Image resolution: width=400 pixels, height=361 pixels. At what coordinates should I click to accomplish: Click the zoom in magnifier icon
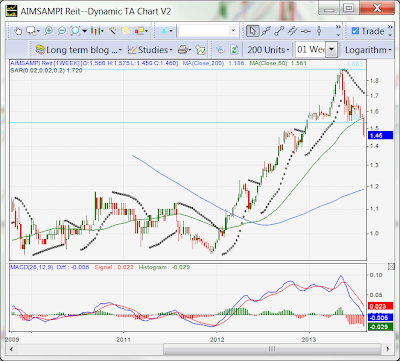[49, 31]
